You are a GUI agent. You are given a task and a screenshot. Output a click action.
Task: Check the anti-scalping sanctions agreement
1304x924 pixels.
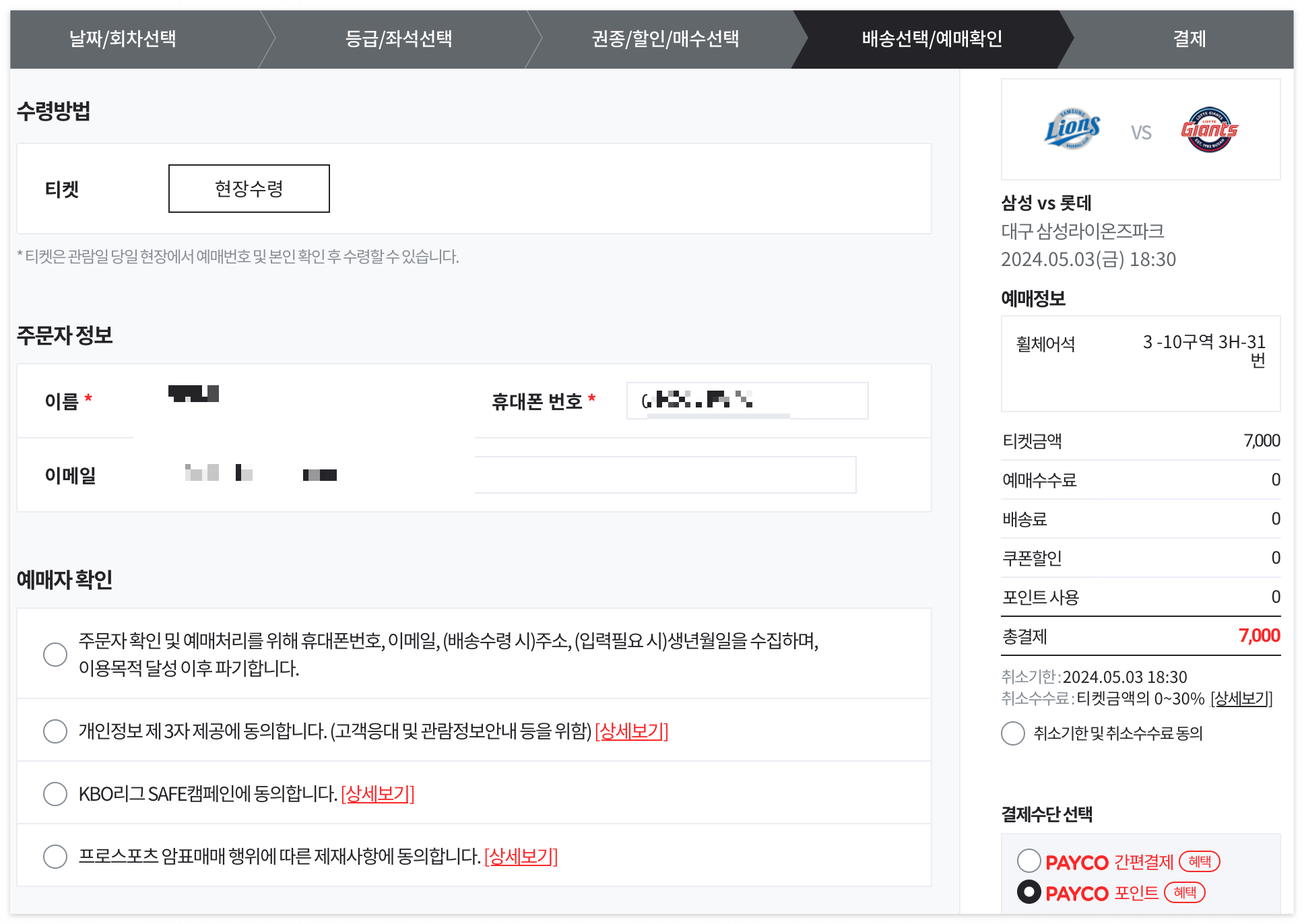click(55, 857)
